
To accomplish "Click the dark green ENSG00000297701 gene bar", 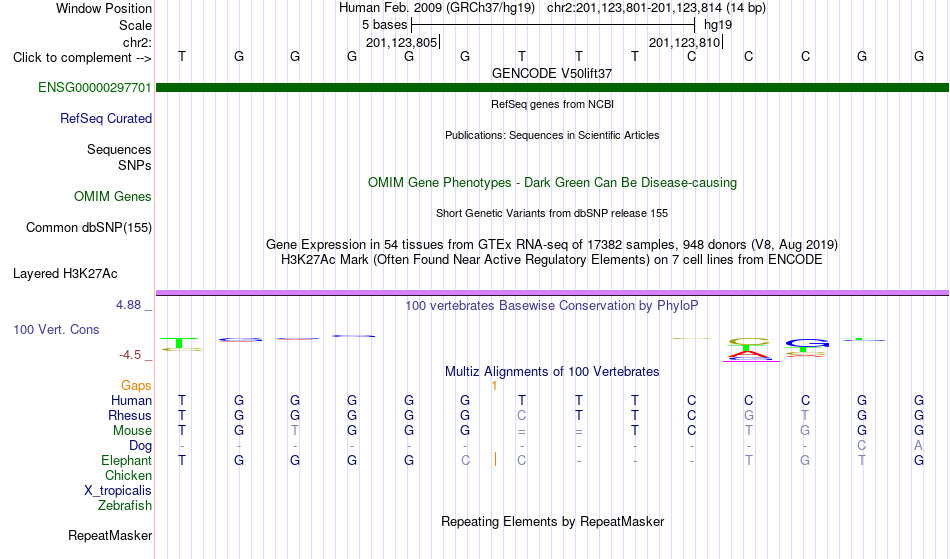I will [553, 88].
